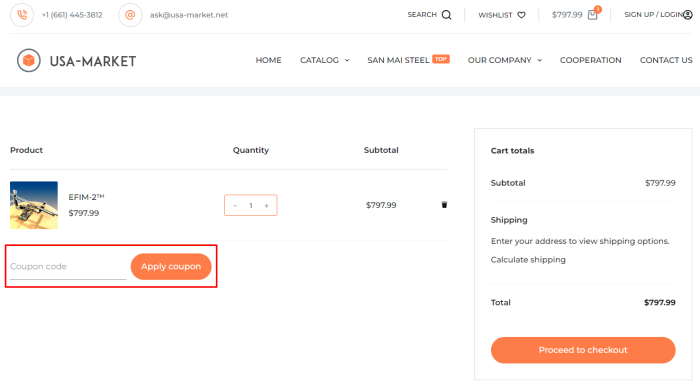Open the Catalog menu
This screenshot has height=392, width=700.
(319, 60)
